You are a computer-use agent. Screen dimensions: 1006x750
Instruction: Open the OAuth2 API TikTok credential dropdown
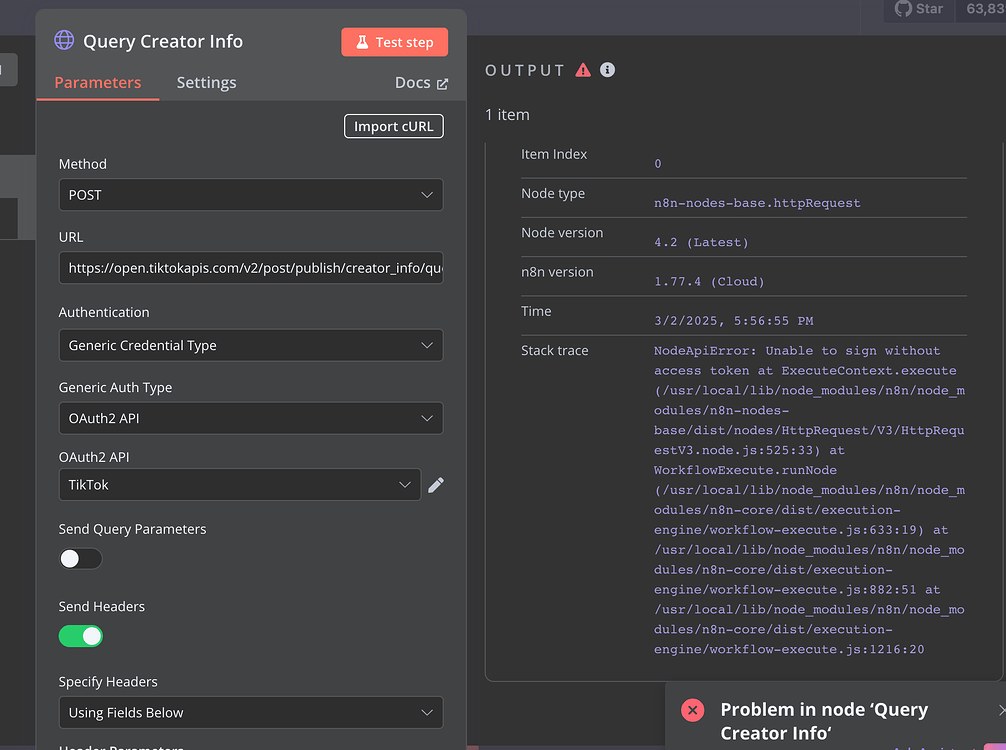click(239, 485)
